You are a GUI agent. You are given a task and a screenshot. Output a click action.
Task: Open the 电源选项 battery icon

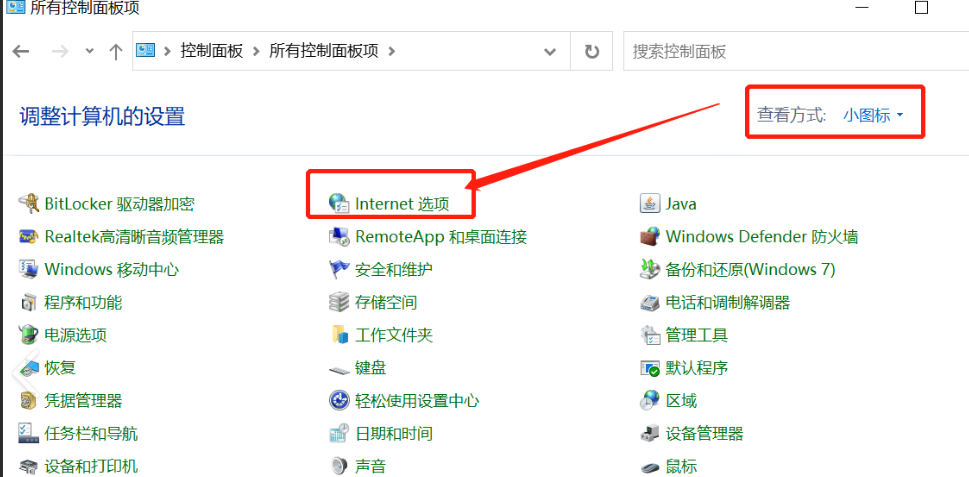[29, 335]
